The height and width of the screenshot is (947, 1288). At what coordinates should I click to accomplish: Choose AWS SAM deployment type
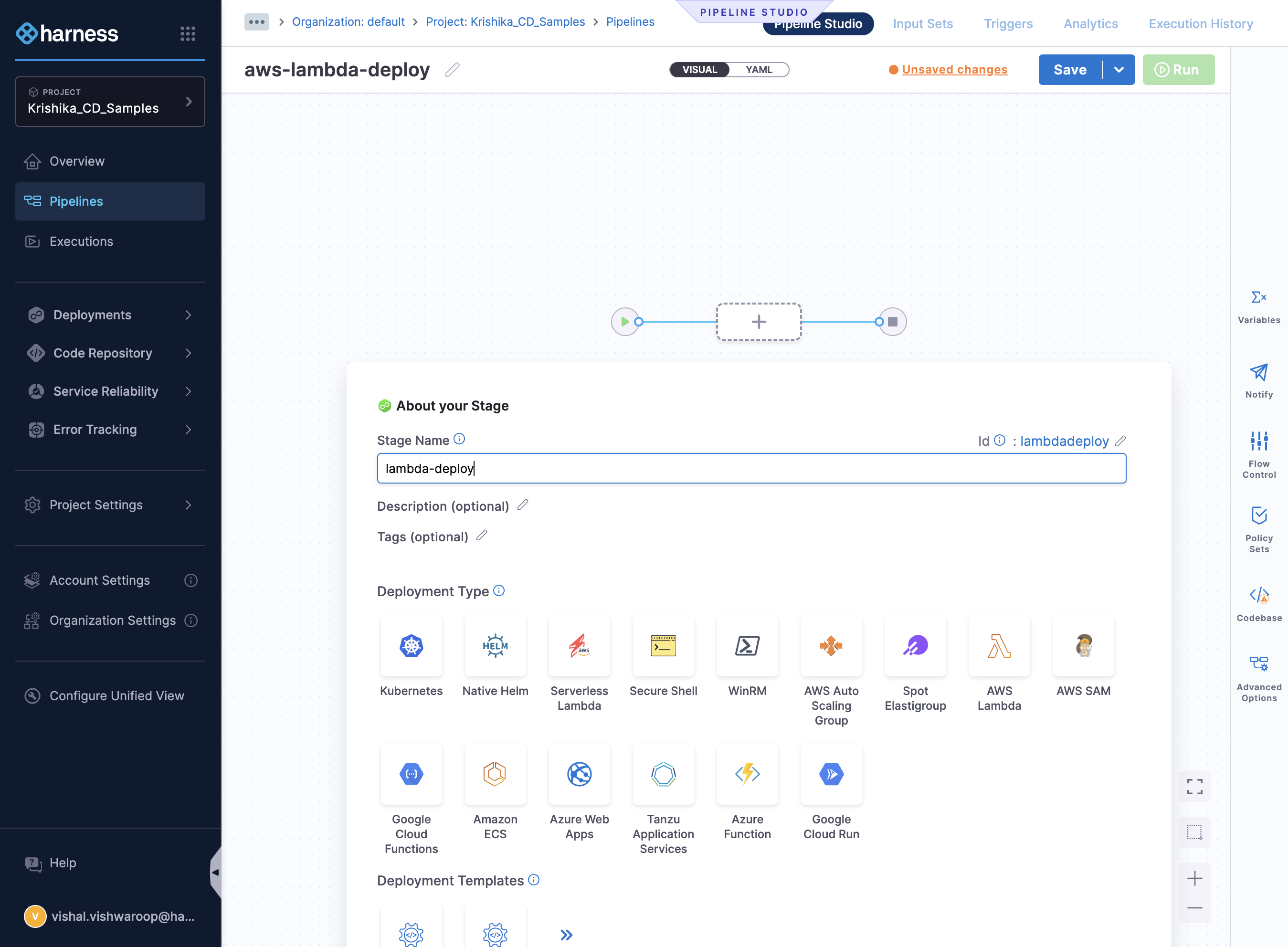1083,646
